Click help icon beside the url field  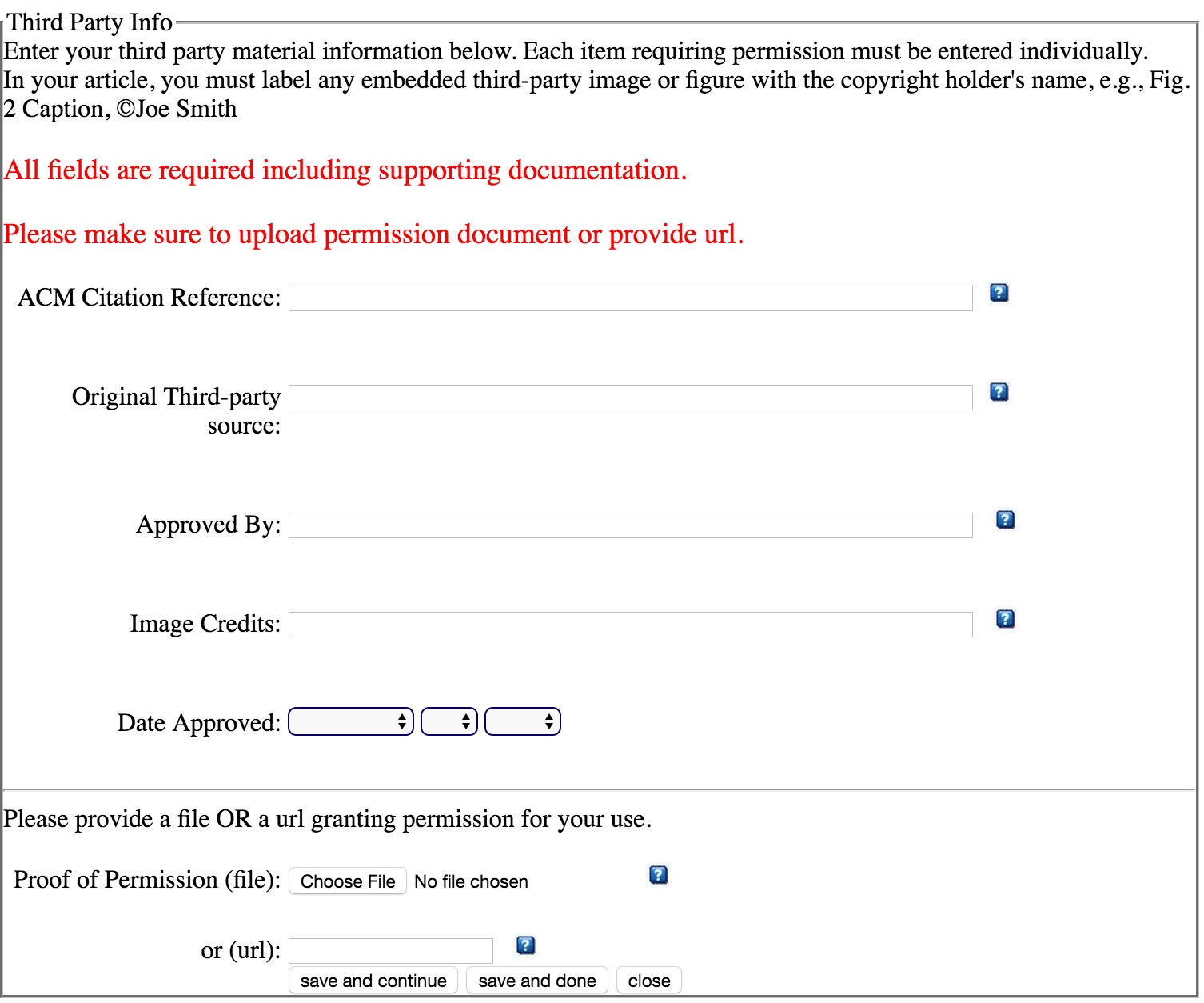point(525,946)
